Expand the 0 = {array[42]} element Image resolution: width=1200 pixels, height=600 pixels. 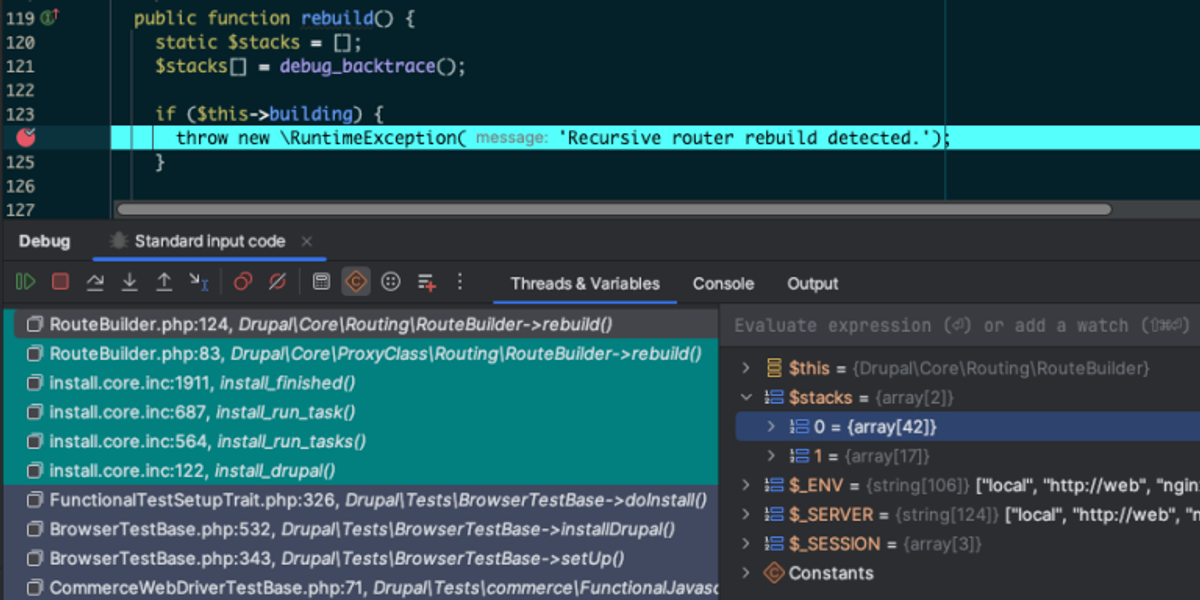[x=770, y=426]
